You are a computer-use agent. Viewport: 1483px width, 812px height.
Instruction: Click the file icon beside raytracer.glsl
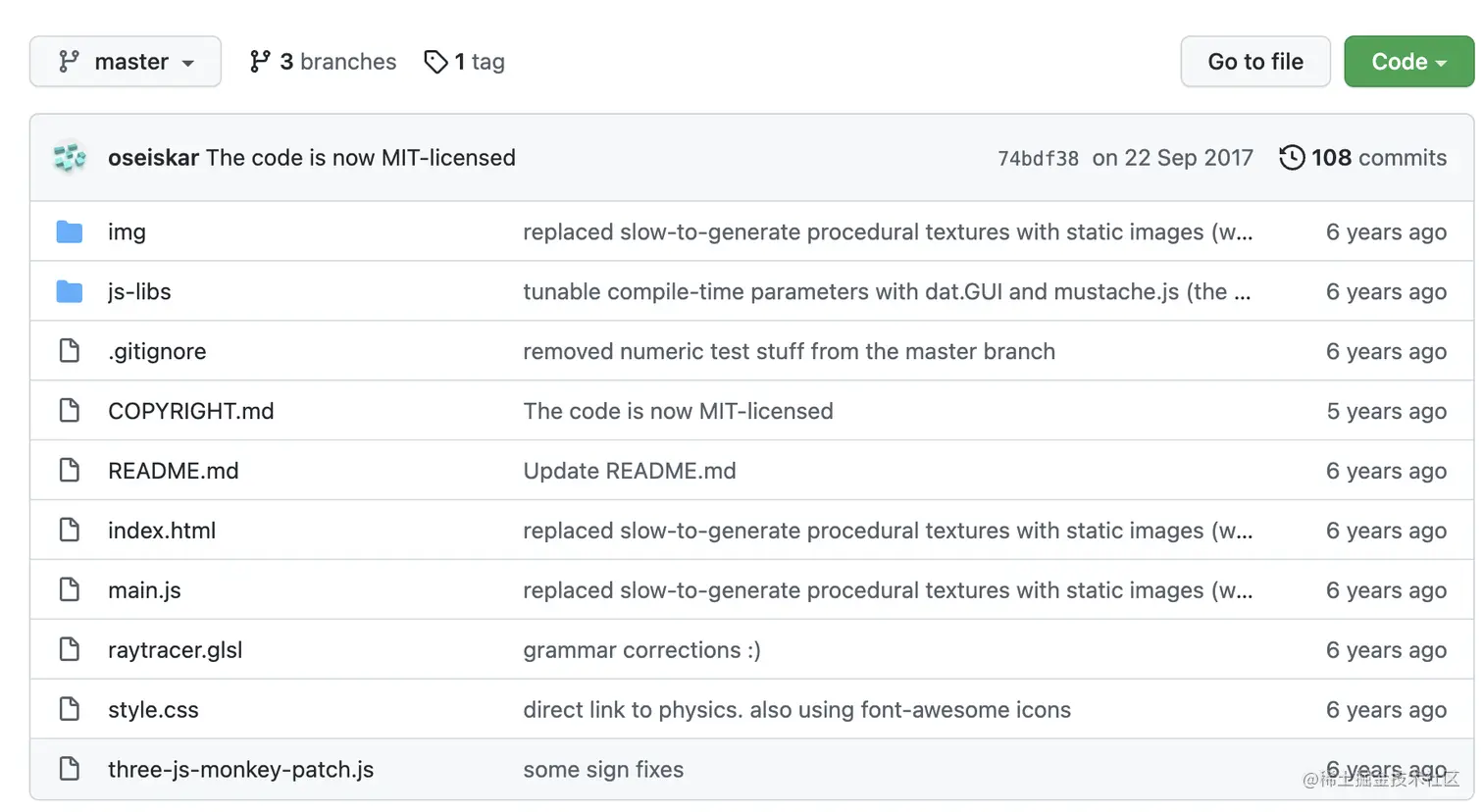tap(70, 649)
